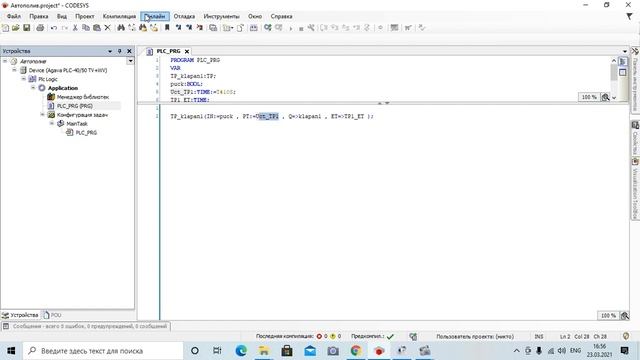Collapse the Application tree node
640x360 pixels.
[x=33, y=88]
